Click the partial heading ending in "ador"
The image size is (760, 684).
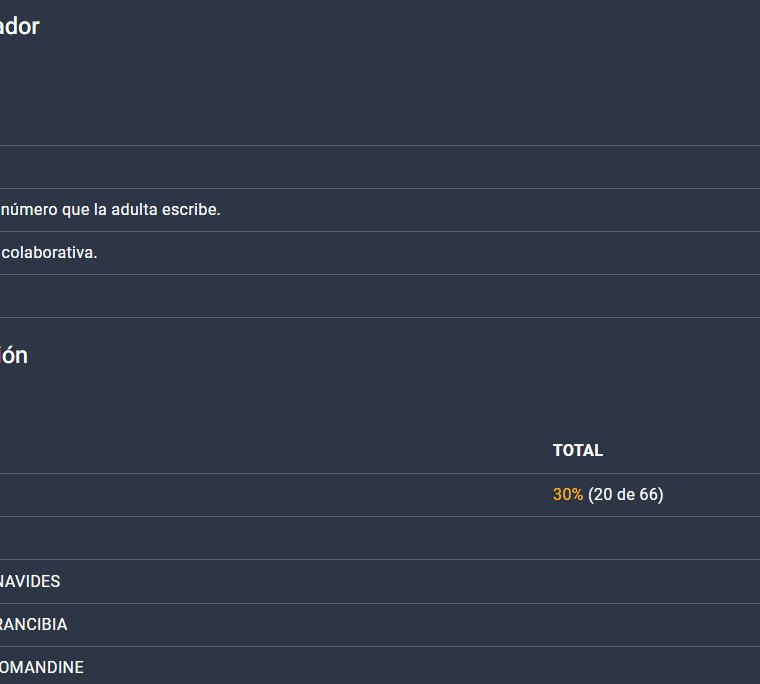pyautogui.click(x=20, y=27)
